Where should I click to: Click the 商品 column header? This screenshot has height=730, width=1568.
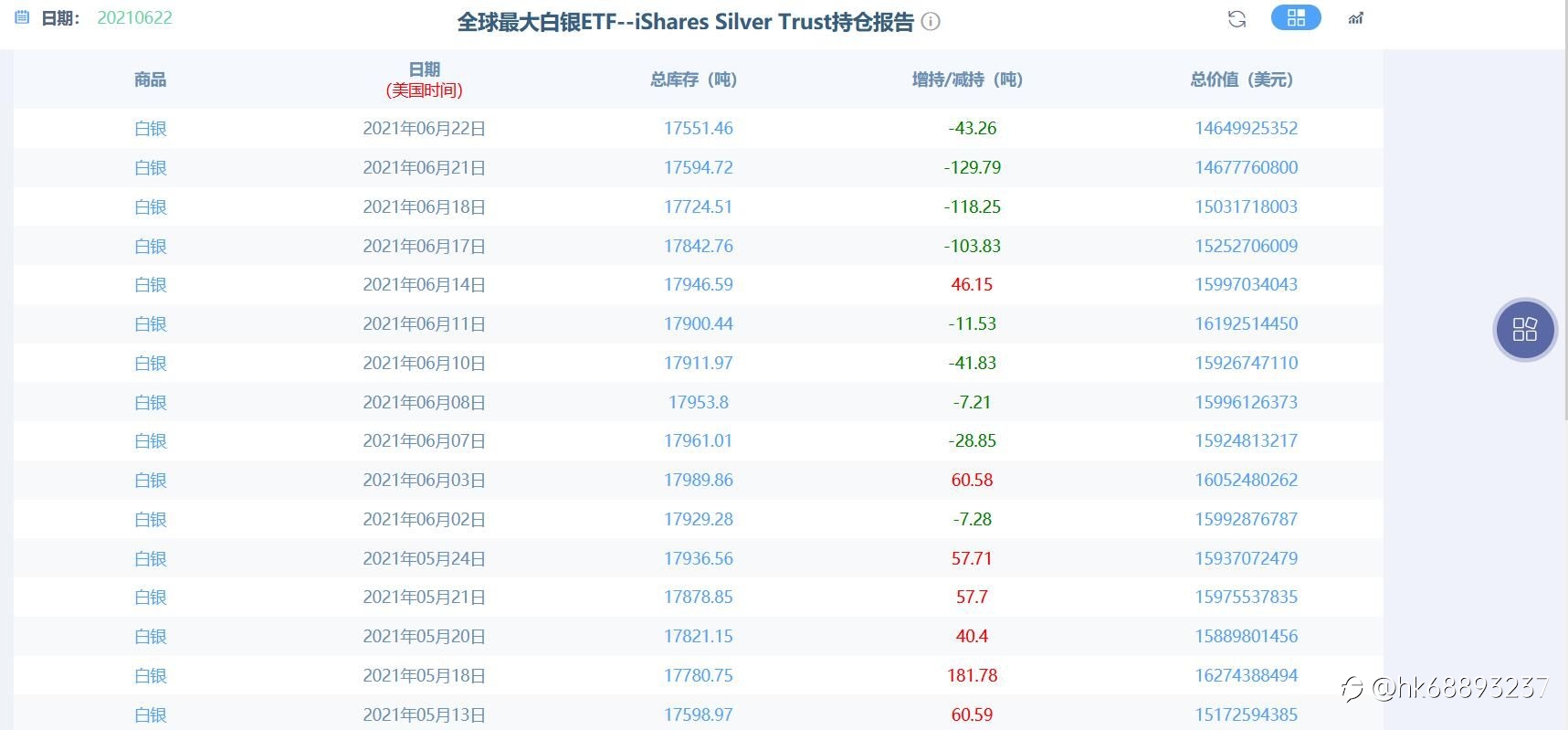151,79
